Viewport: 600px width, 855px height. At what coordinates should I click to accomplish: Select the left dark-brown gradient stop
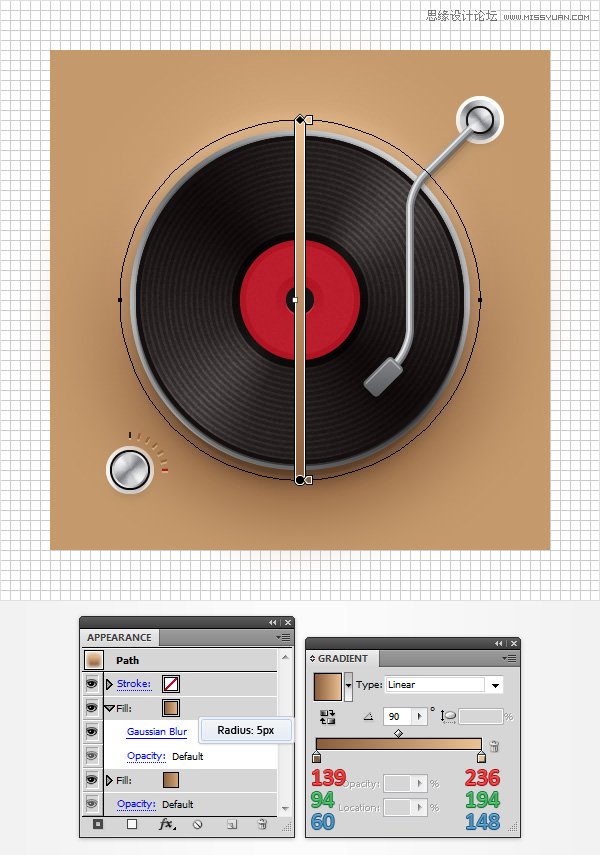pyautogui.click(x=316, y=757)
